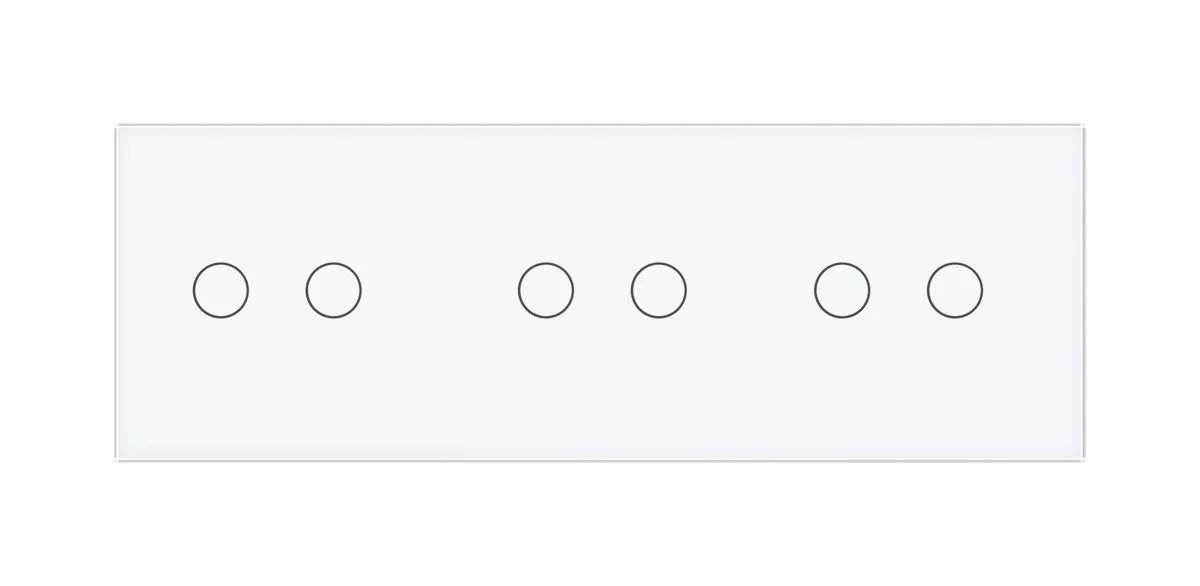Image resolution: width=1200 pixels, height=586 pixels.
Task: Click the space between the two middle circles
Action: (x=602, y=291)
